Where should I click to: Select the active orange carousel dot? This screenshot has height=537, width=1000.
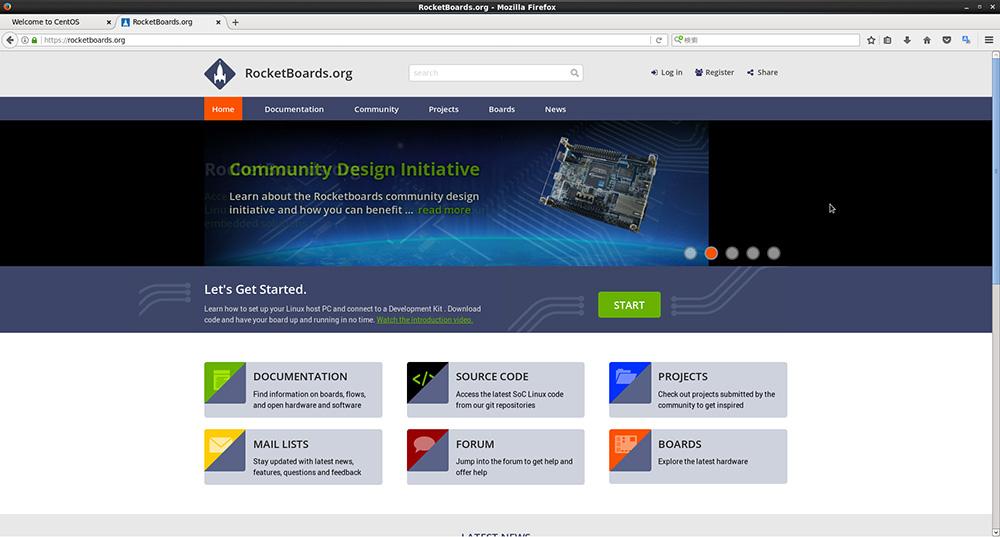711,253
